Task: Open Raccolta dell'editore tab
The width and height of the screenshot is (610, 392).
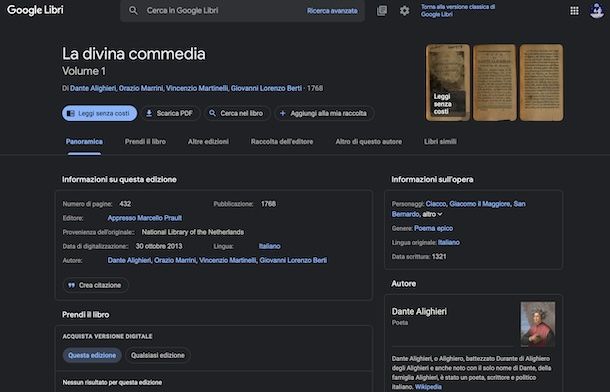Action: (282, 142)
